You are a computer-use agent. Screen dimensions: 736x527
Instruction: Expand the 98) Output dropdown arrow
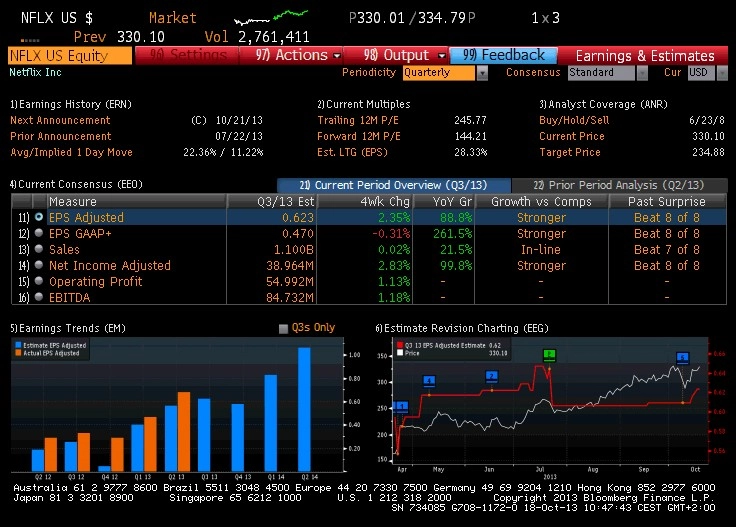pyautogui.click(x=441, y=56)
